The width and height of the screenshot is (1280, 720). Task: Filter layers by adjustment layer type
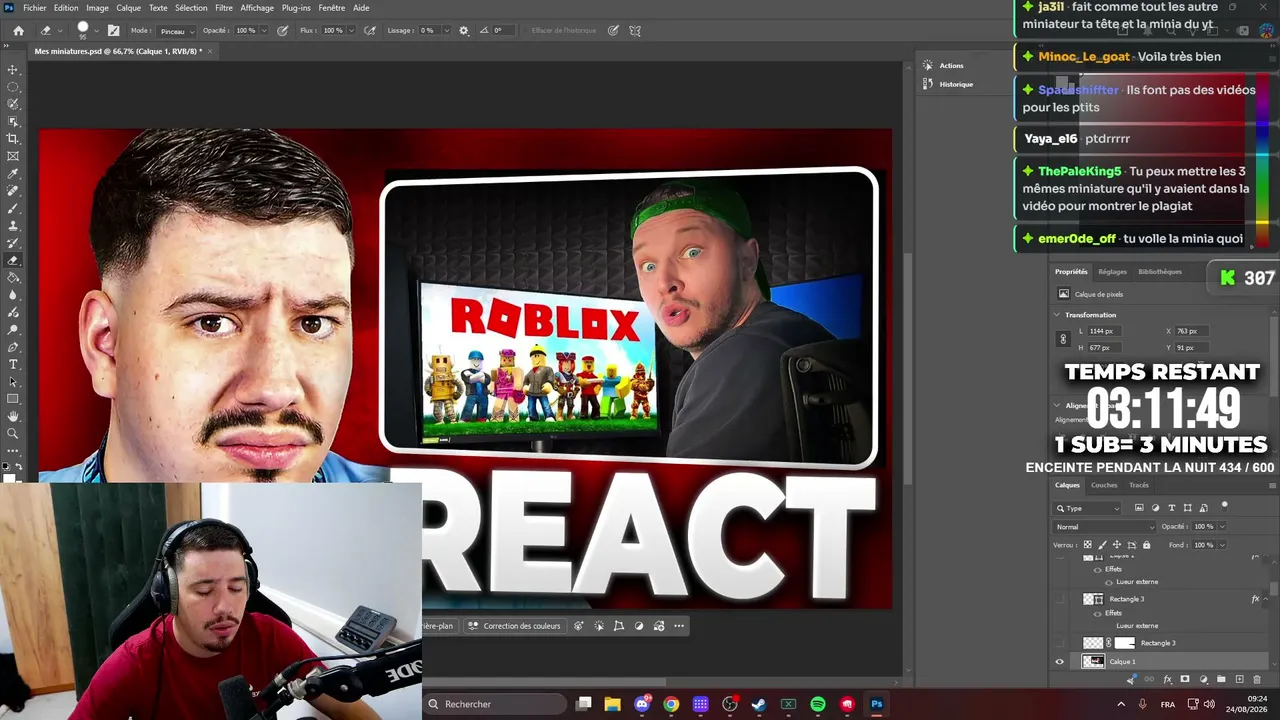[1156, 508]
